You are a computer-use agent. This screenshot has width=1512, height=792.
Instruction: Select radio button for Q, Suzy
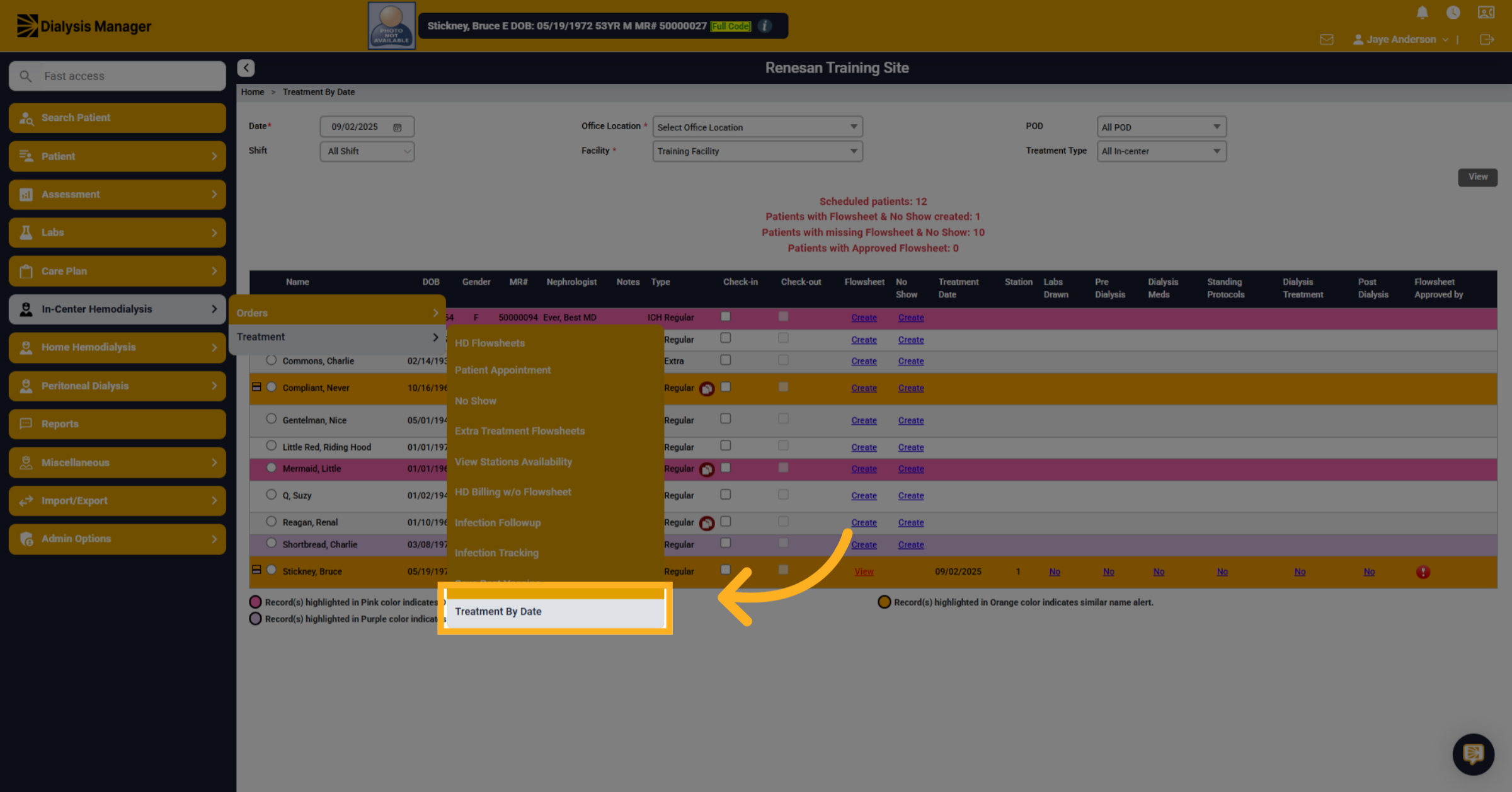[271, 495]
